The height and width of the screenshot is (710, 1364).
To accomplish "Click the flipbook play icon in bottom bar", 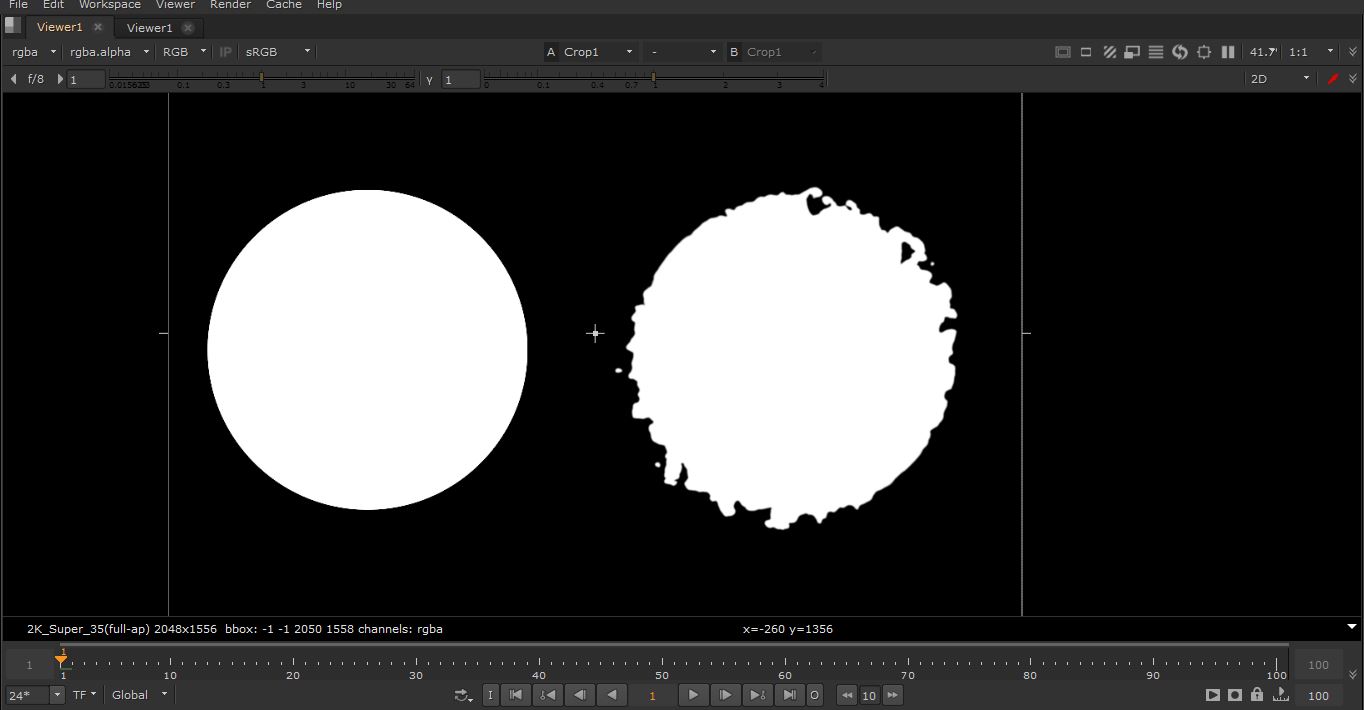I will (1212, 695).
